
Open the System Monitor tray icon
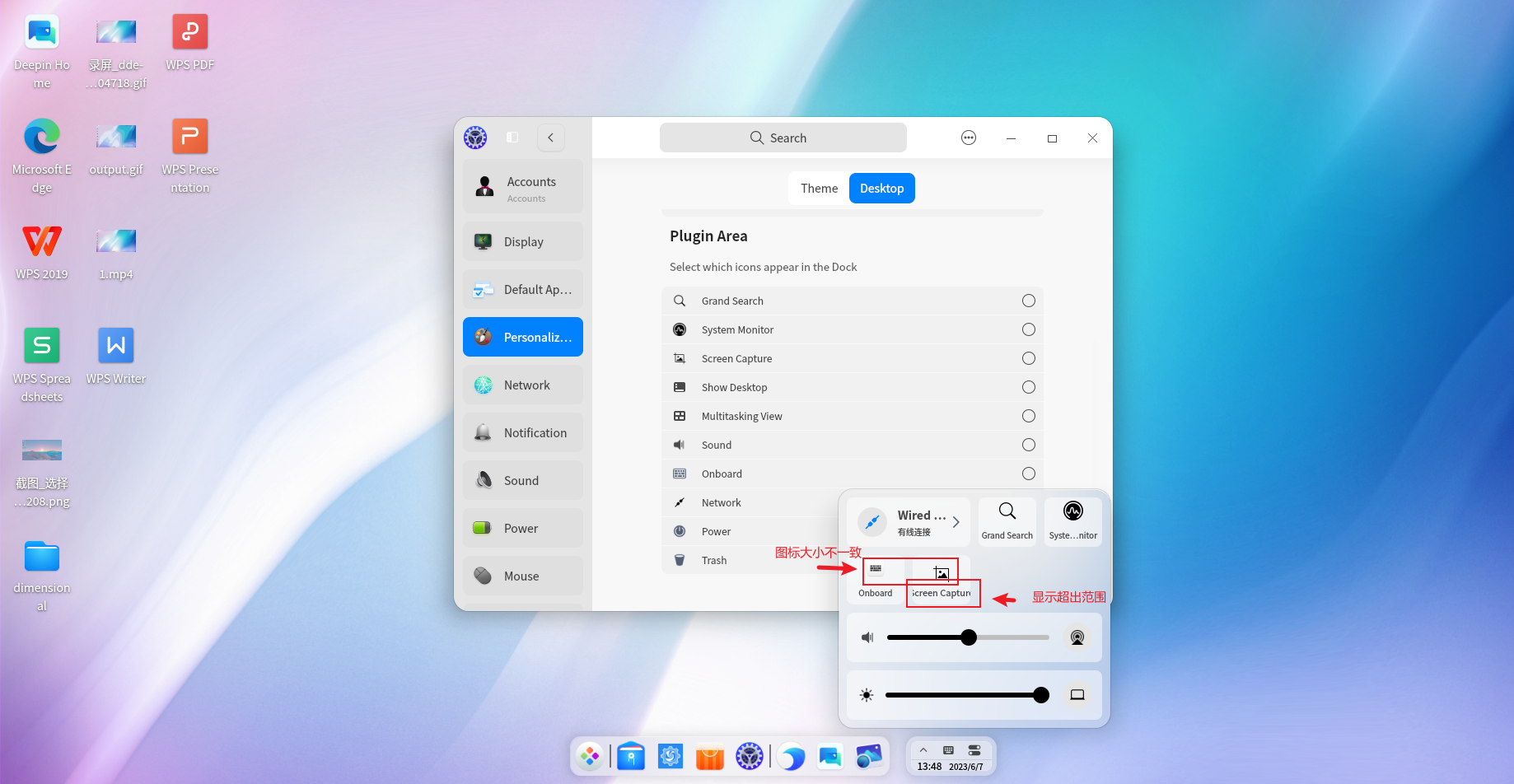click(1072, 521)
